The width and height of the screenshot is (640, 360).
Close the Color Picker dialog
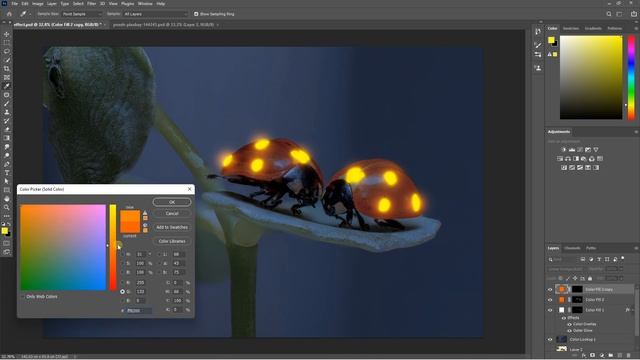pos(189,189)
